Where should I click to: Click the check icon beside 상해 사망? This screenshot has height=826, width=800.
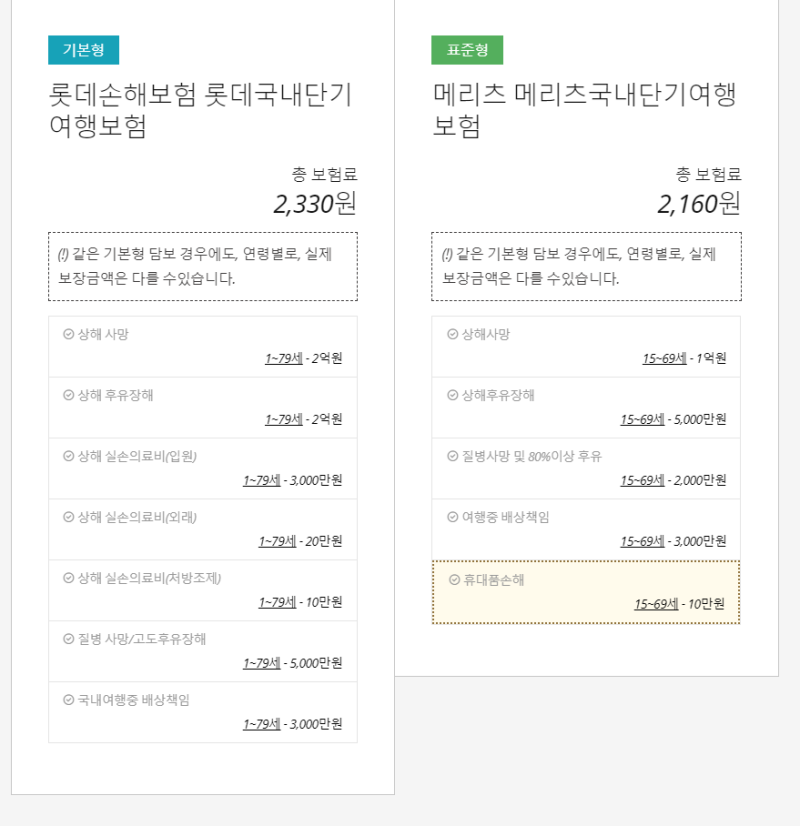62,336
